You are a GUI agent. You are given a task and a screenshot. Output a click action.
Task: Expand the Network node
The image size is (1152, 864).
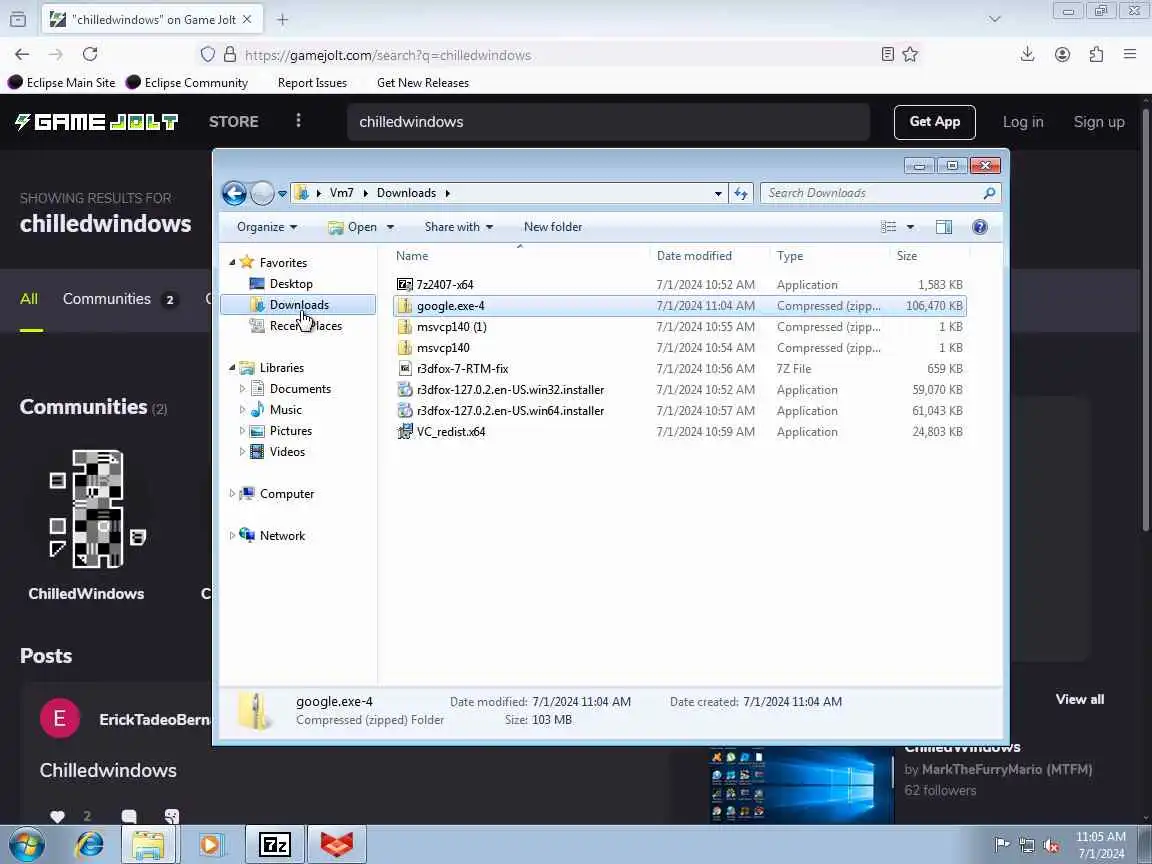(232, 536)
